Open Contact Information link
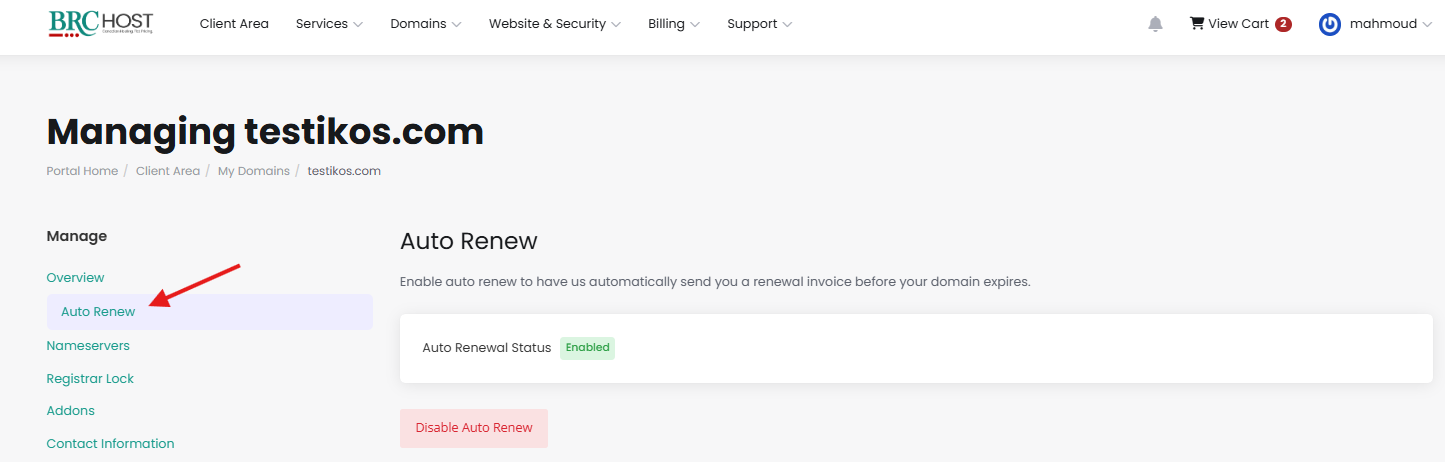The height and width of the screenshot is (462, 1445). pos(110,443)
